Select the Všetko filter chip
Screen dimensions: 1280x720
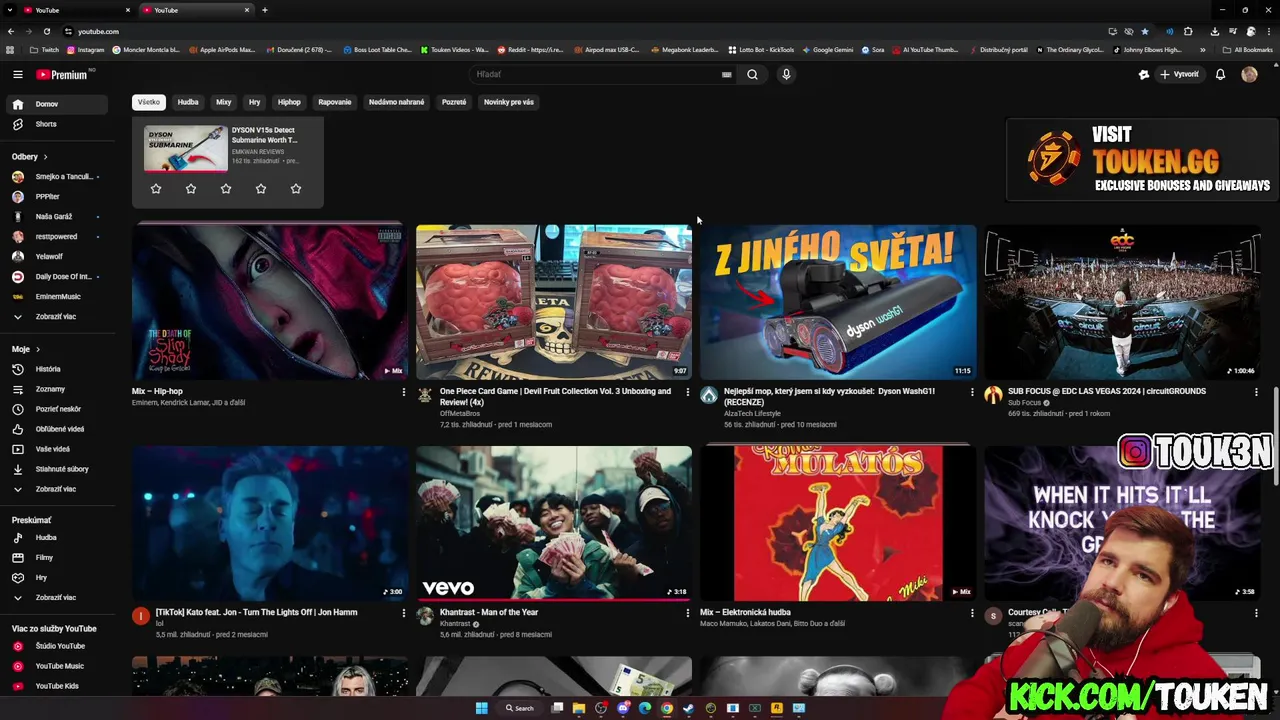point(149,102)
